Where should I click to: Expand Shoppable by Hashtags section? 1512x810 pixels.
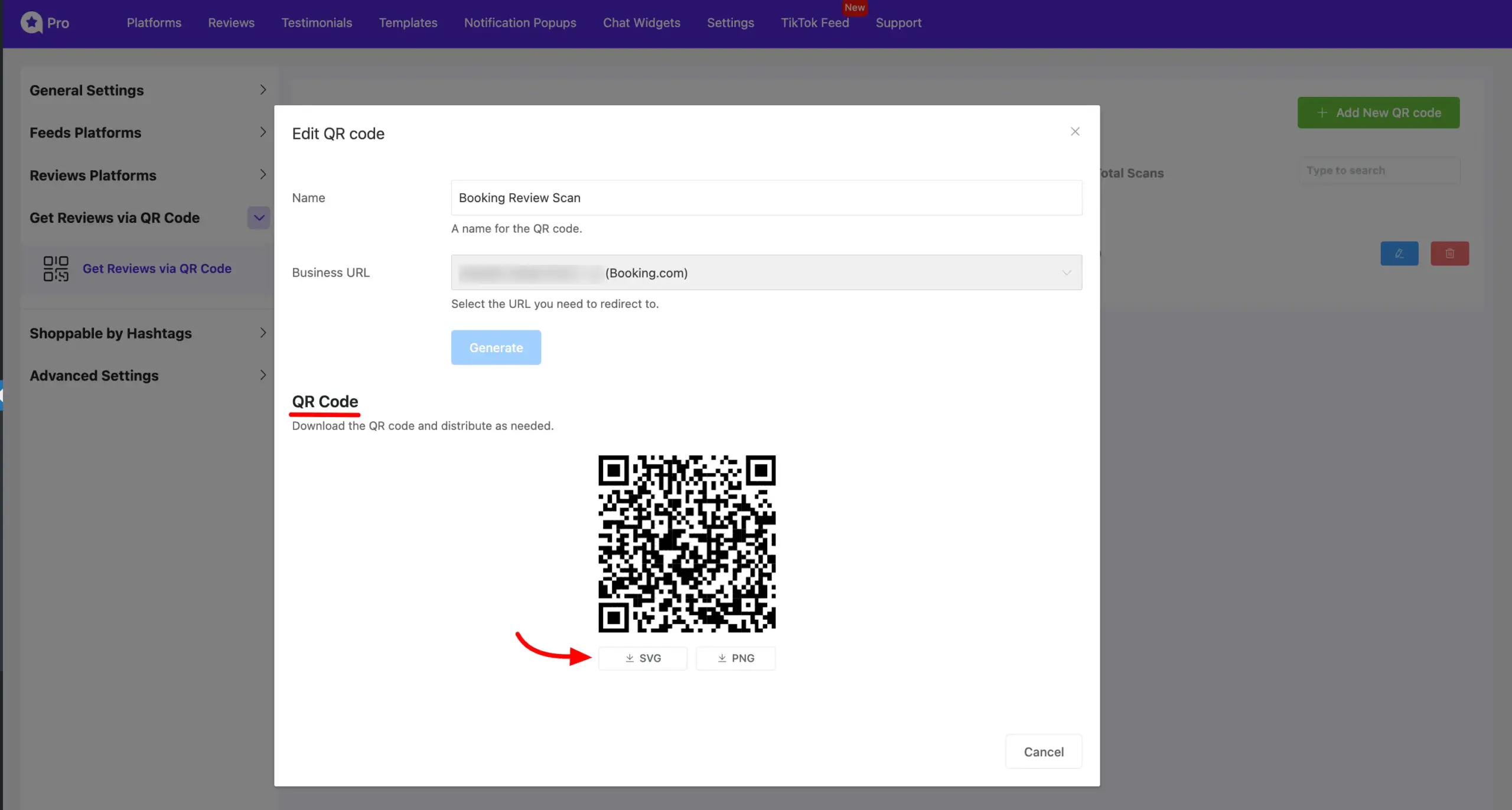point(148,333)
